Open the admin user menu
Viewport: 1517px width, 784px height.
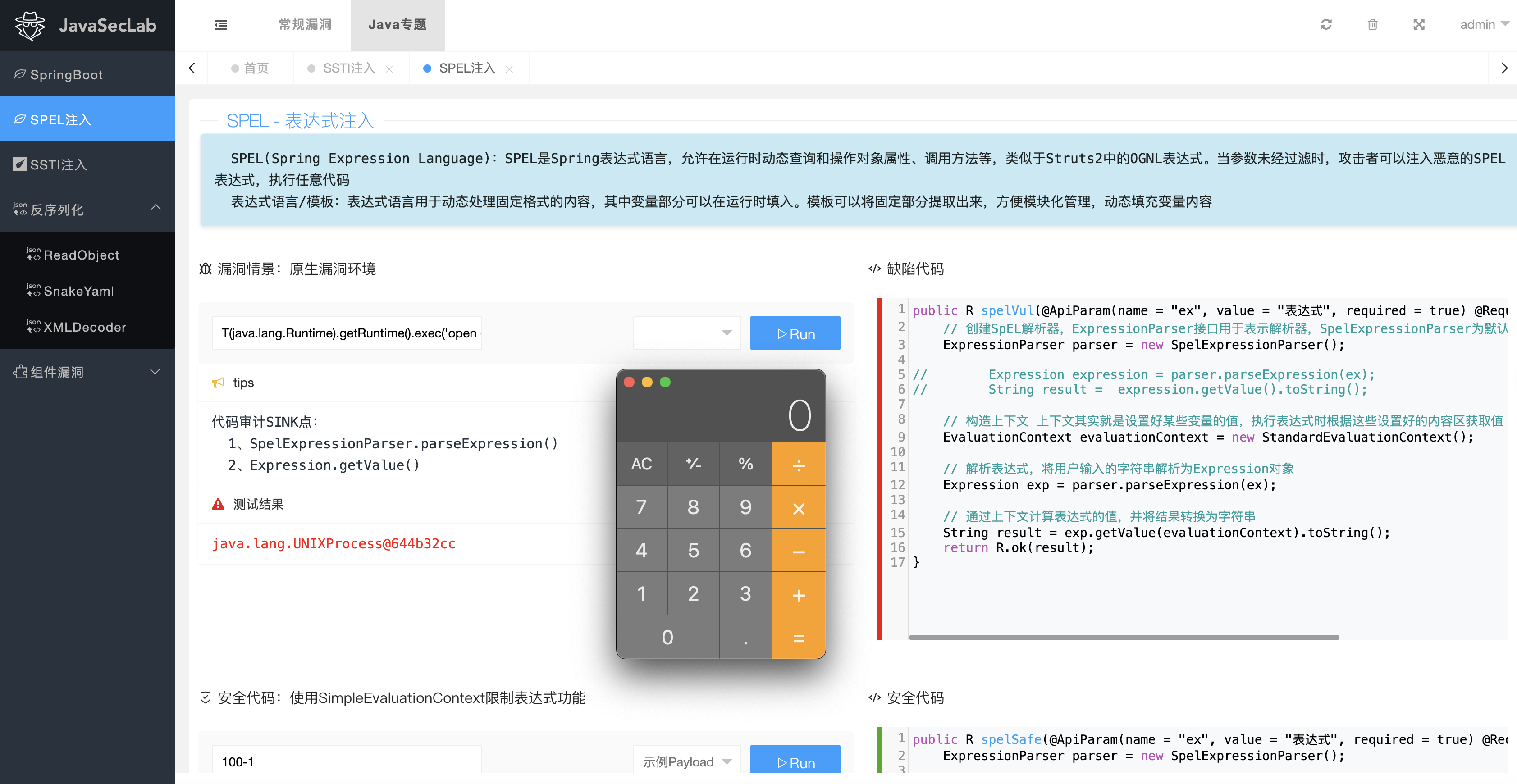click(1484, 25)
